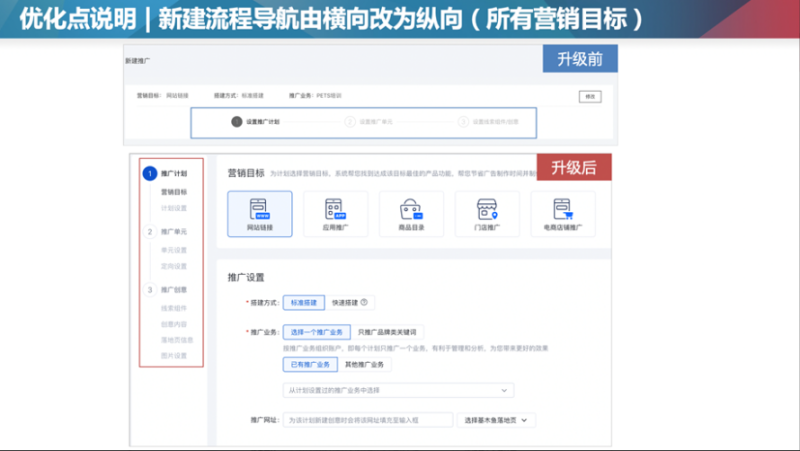The image size is (800, 451).
Task: Go to 定向设置 sub-step in side navigation
Action: [x=174, y=266]
